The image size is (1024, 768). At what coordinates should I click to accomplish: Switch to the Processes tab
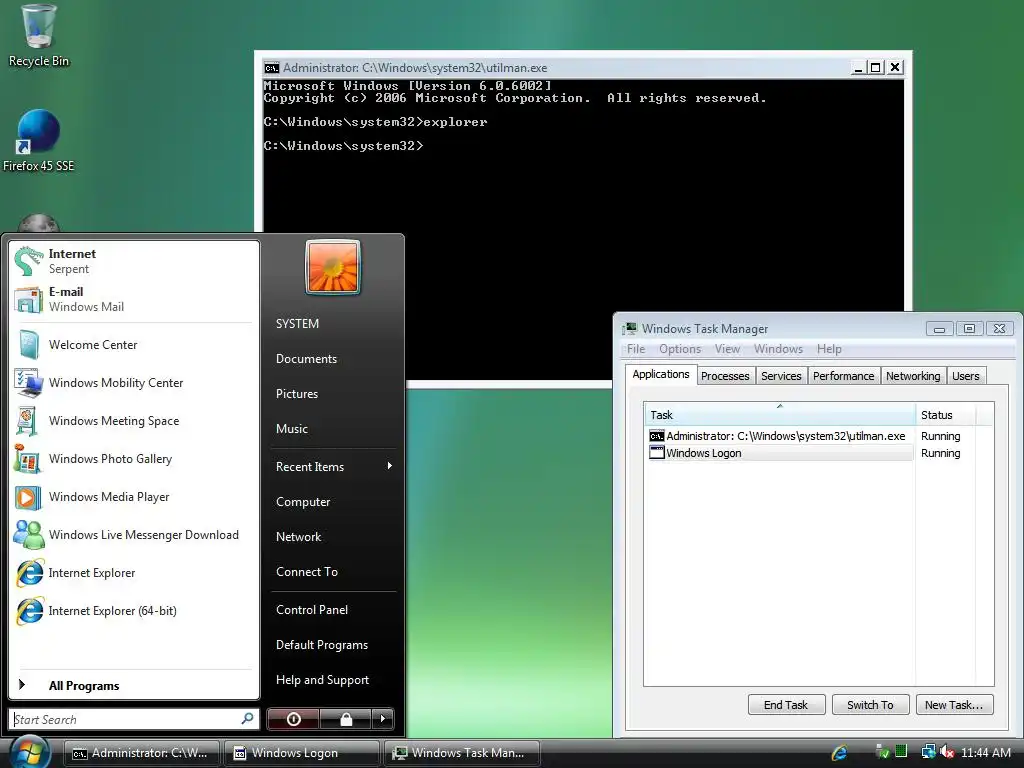point(725,376)
